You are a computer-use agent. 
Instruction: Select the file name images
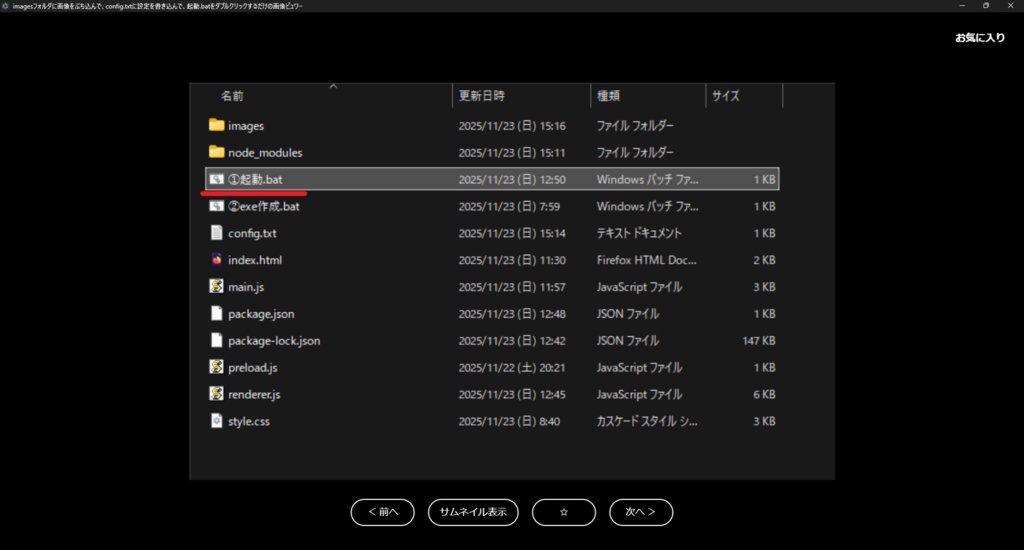tap(246, 126)
